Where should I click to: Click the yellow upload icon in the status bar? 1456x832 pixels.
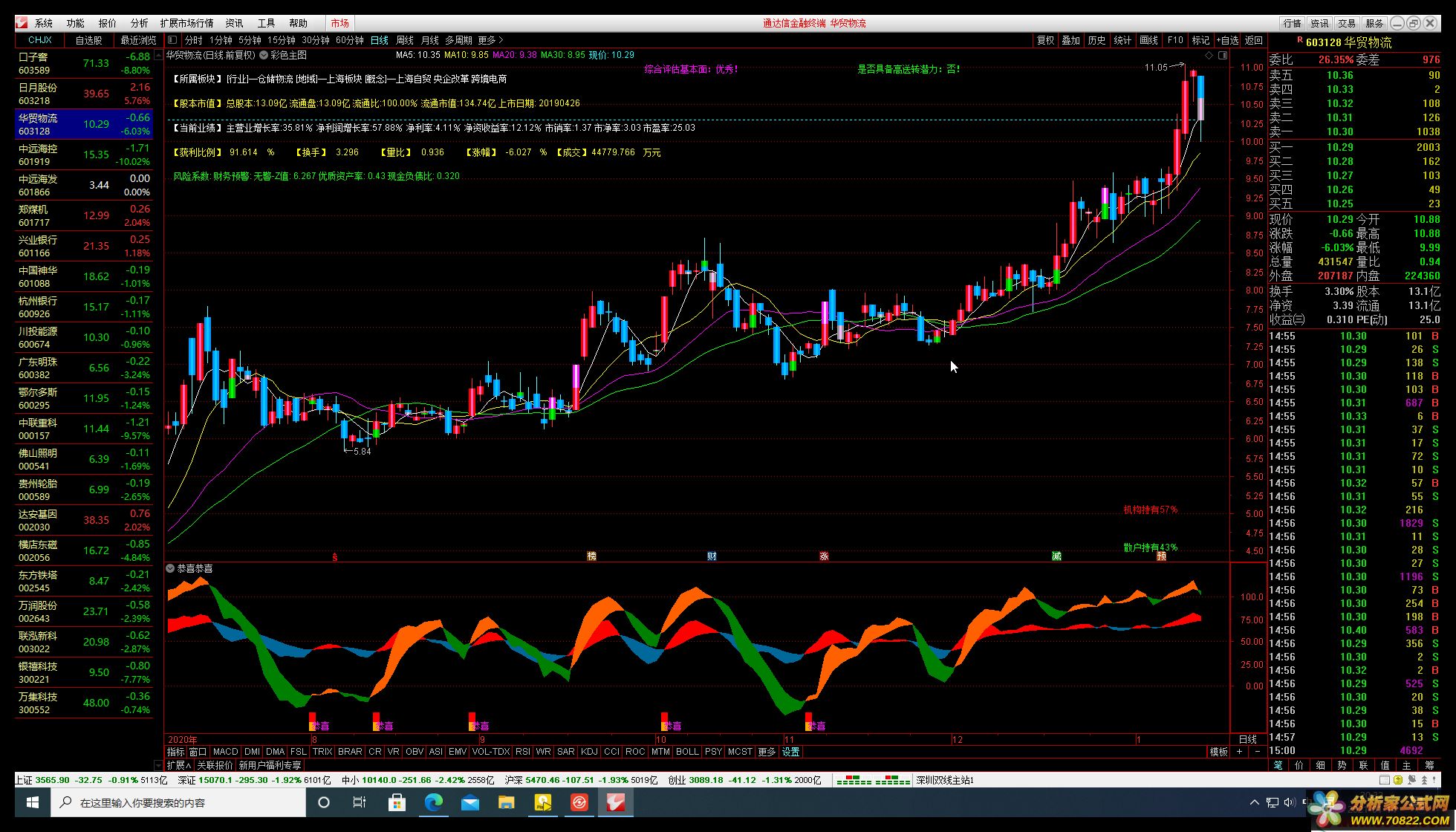coord(1398,780)
